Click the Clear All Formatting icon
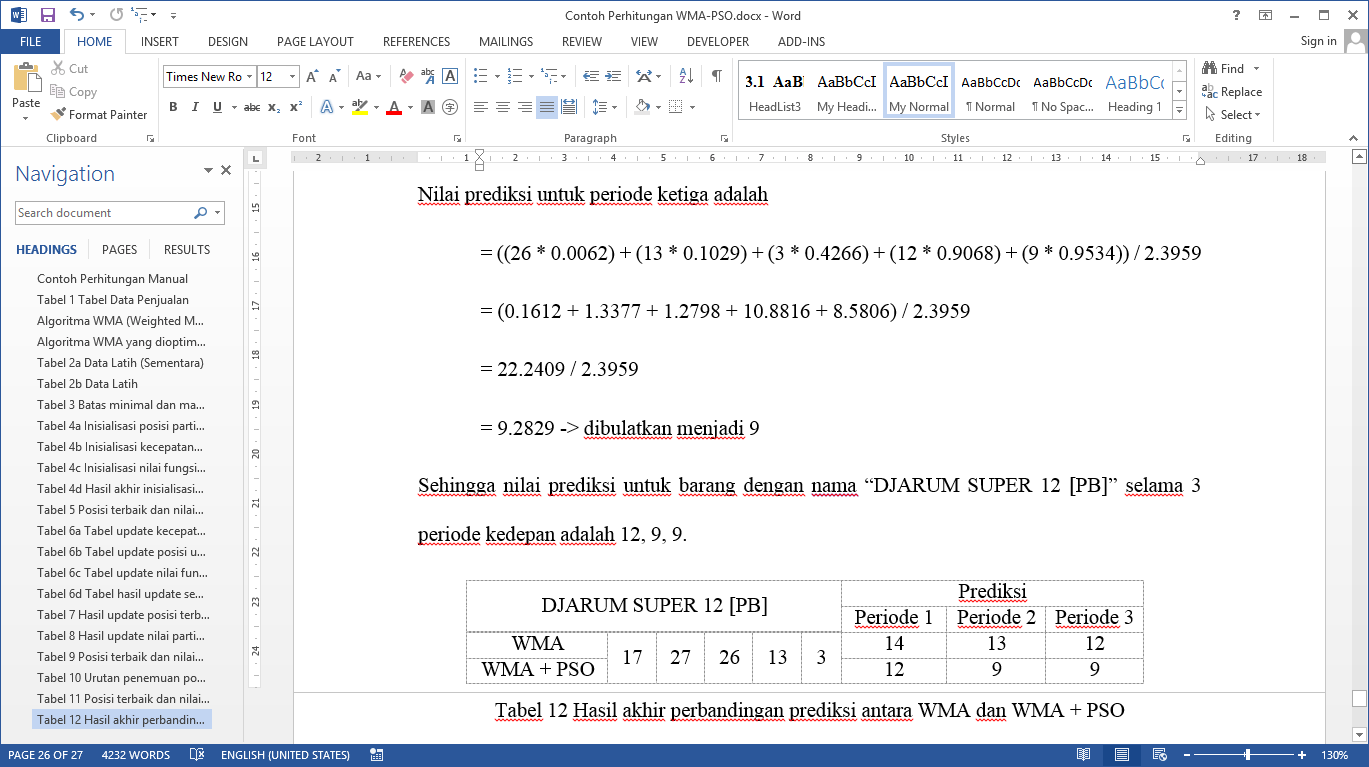The image size is (1369, 767). (x=406, y=76)
